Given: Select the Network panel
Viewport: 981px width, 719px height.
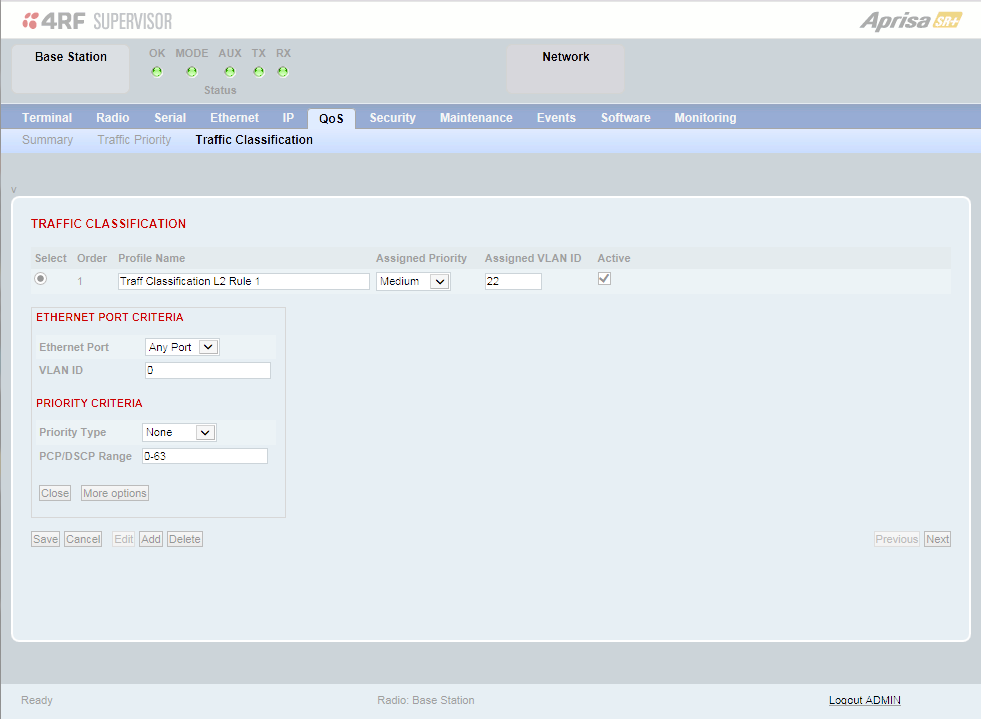Looking at the screenshot, I should point(566,69).
